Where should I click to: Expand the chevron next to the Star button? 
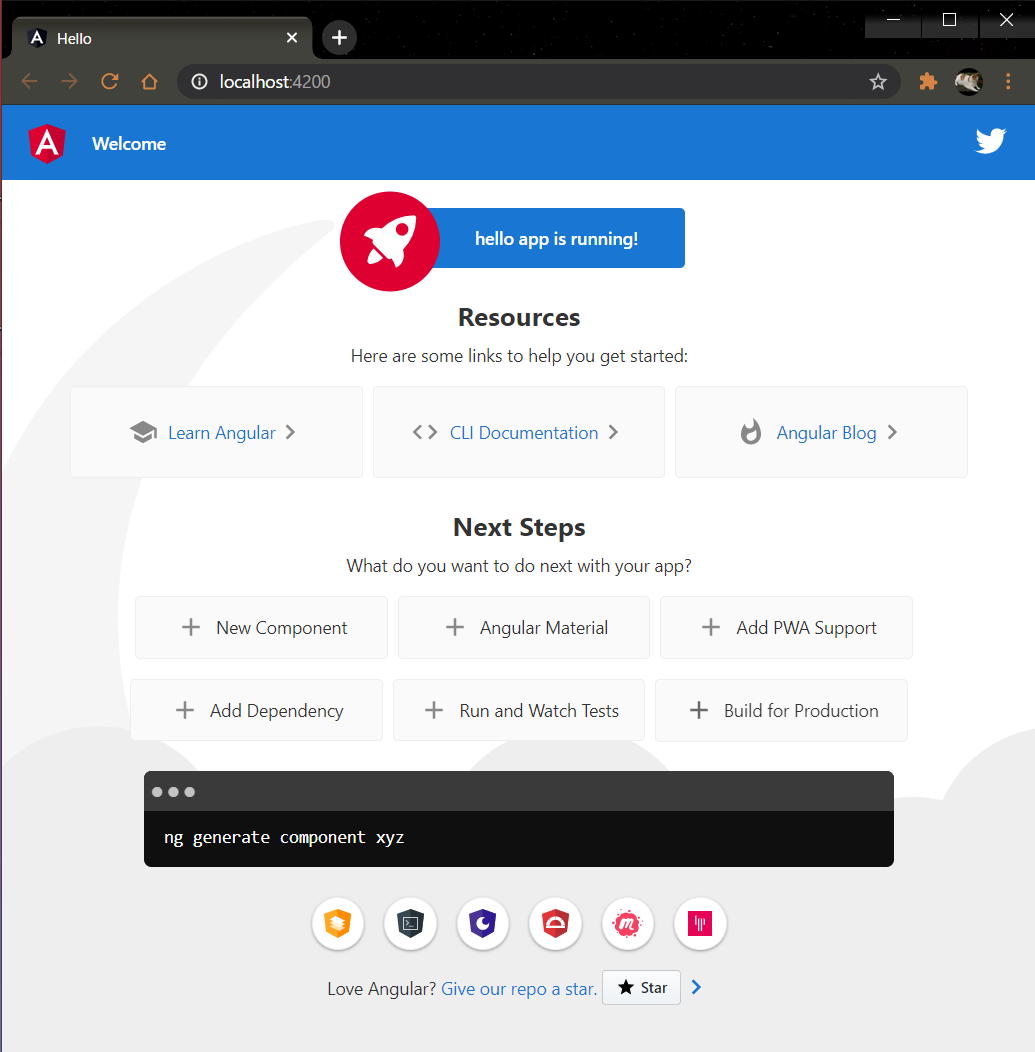pyautogui.click(x=697, y=987)
